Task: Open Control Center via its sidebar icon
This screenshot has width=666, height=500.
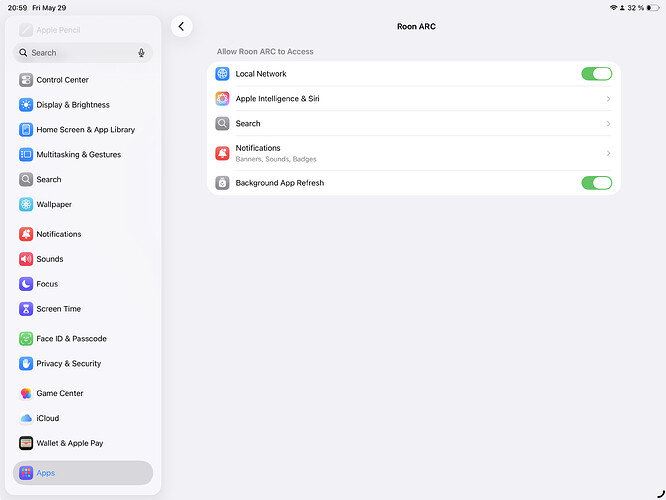Action: pyautogui.click(x=26, y=80)
